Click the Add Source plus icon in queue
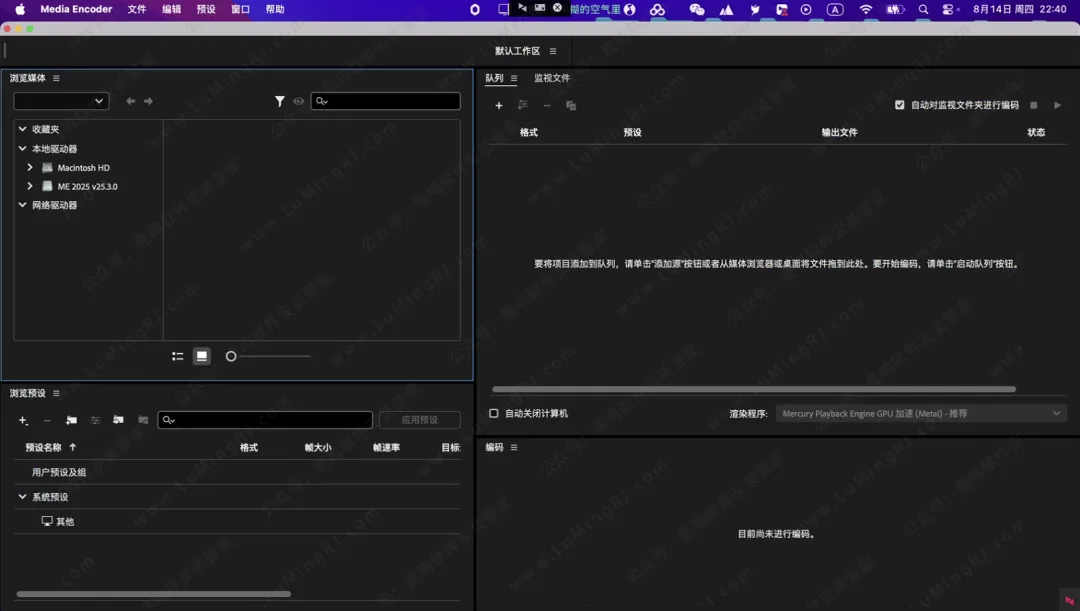This screenshot has height=611, width=1080. [499, 106]
